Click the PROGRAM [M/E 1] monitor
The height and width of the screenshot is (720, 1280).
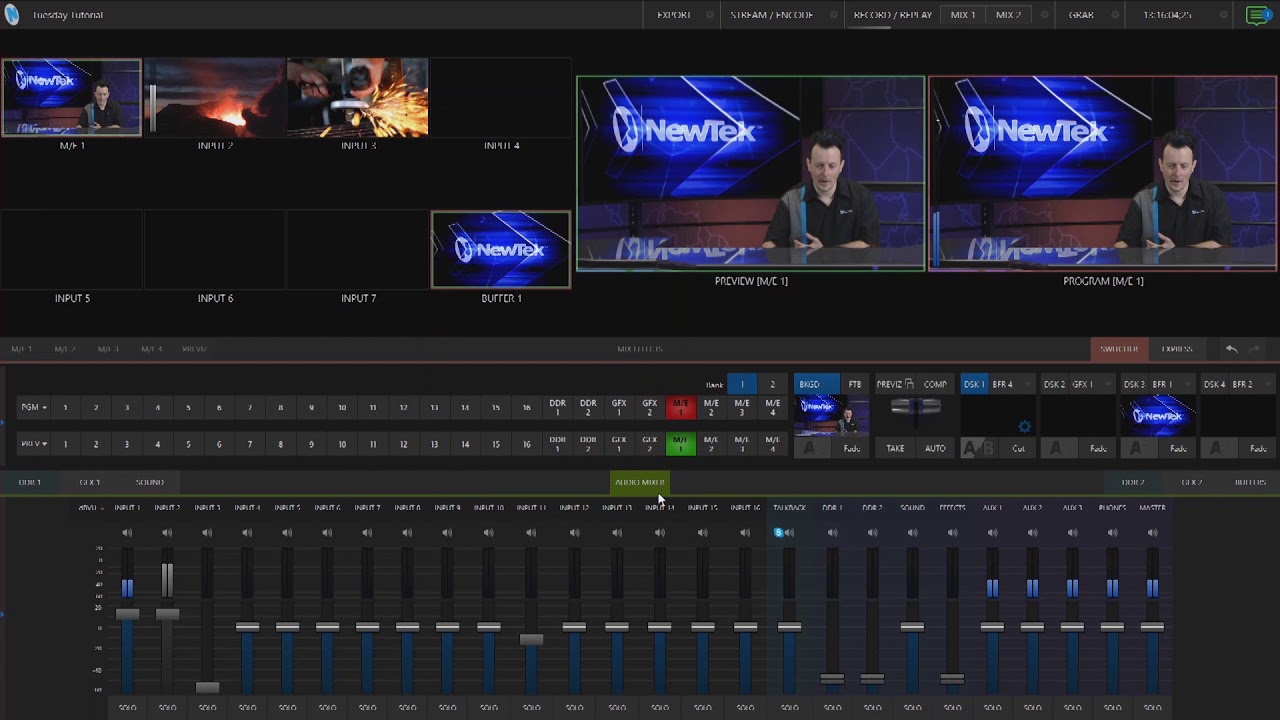pyautogui.click(x=1103, y=174)
